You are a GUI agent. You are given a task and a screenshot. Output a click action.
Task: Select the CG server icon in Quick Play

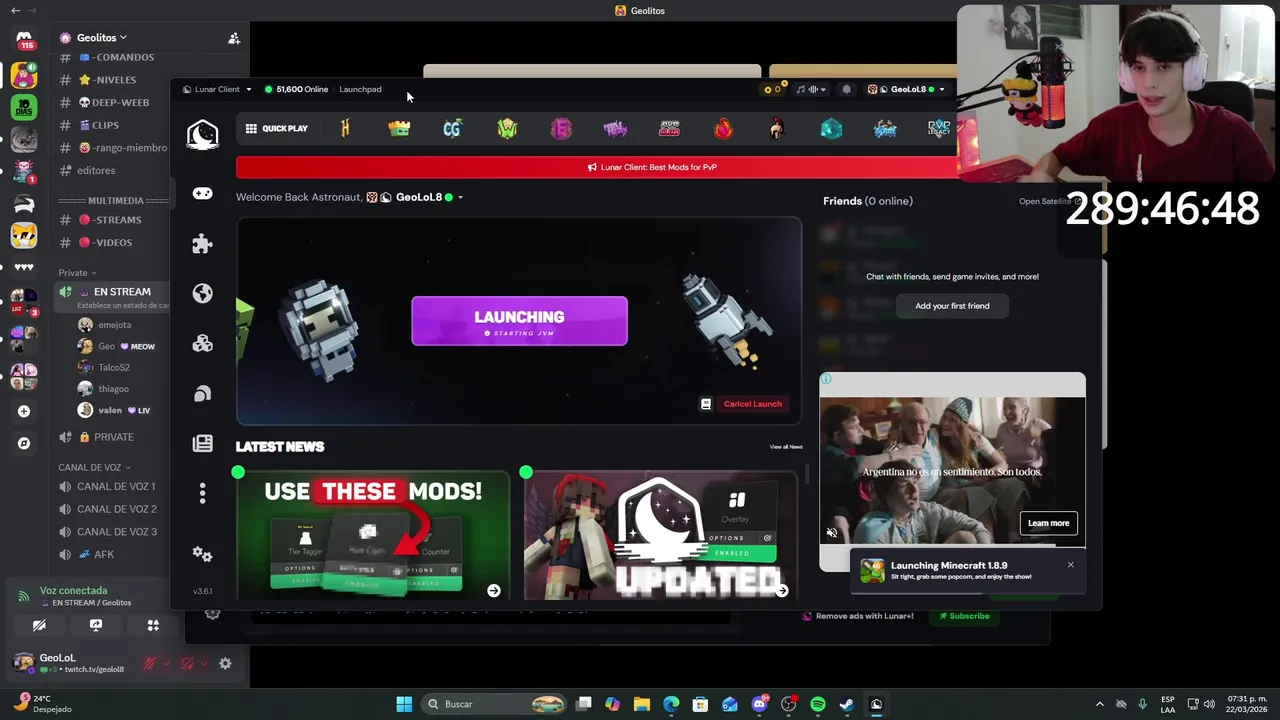point(452,128)
